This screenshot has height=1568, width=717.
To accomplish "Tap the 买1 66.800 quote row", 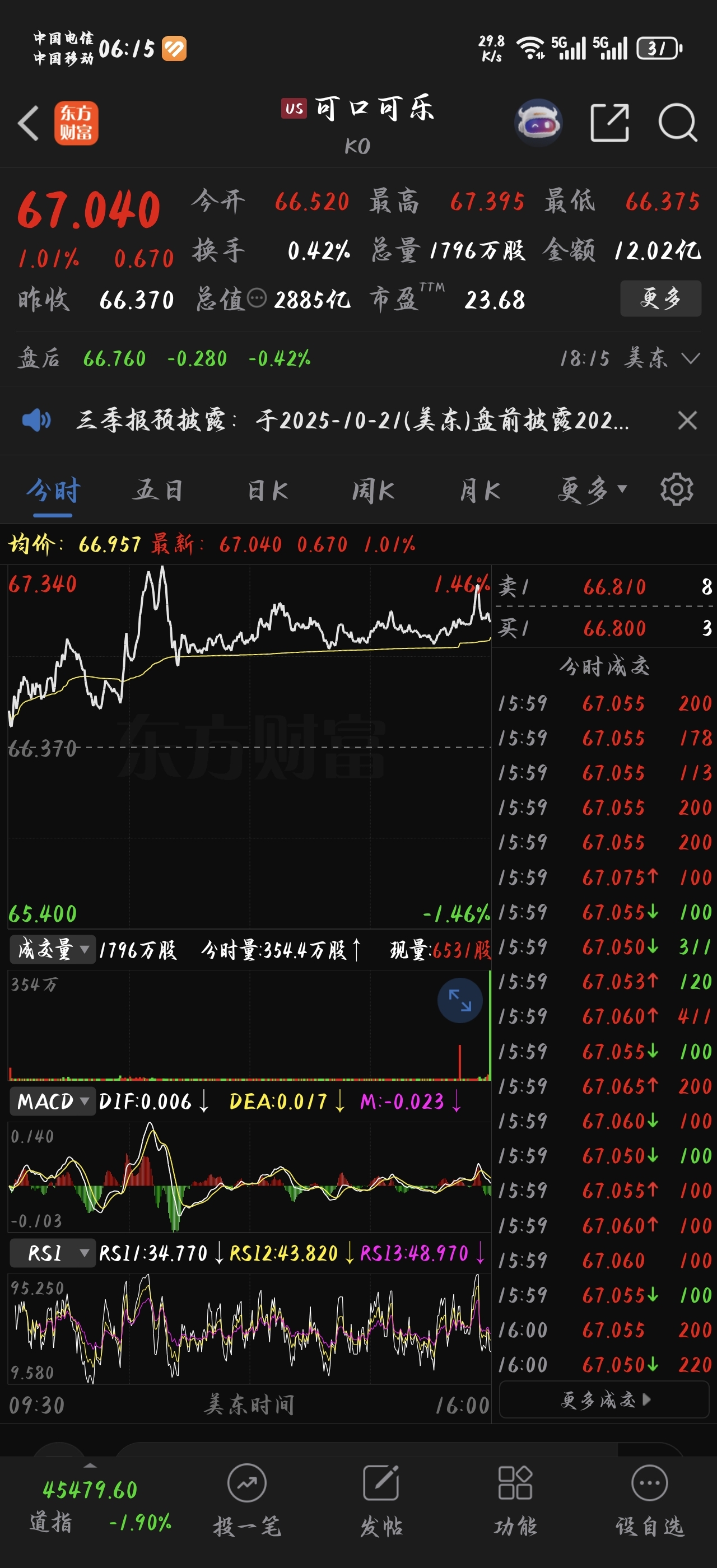I will [x=605, y=628].
